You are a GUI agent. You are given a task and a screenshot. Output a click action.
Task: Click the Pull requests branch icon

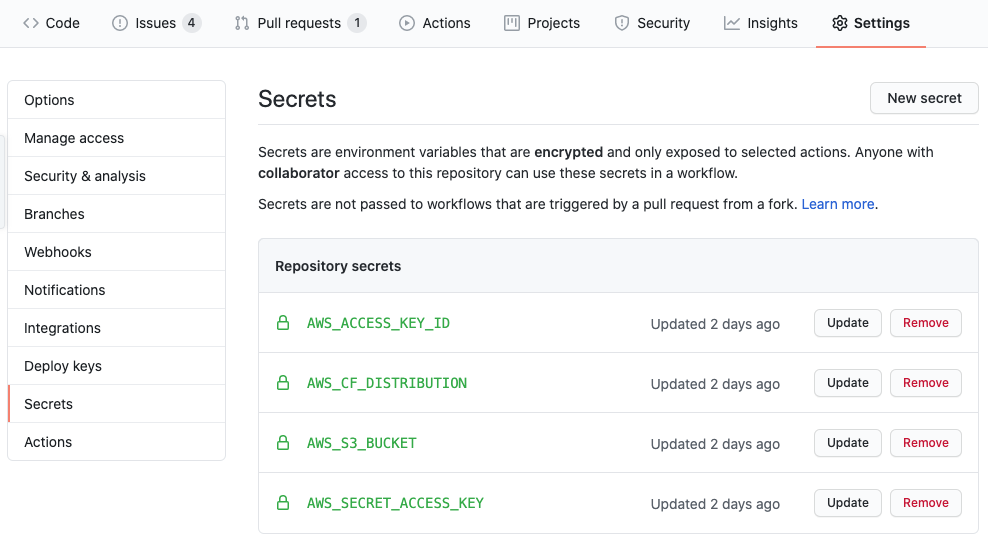point(242,23)
